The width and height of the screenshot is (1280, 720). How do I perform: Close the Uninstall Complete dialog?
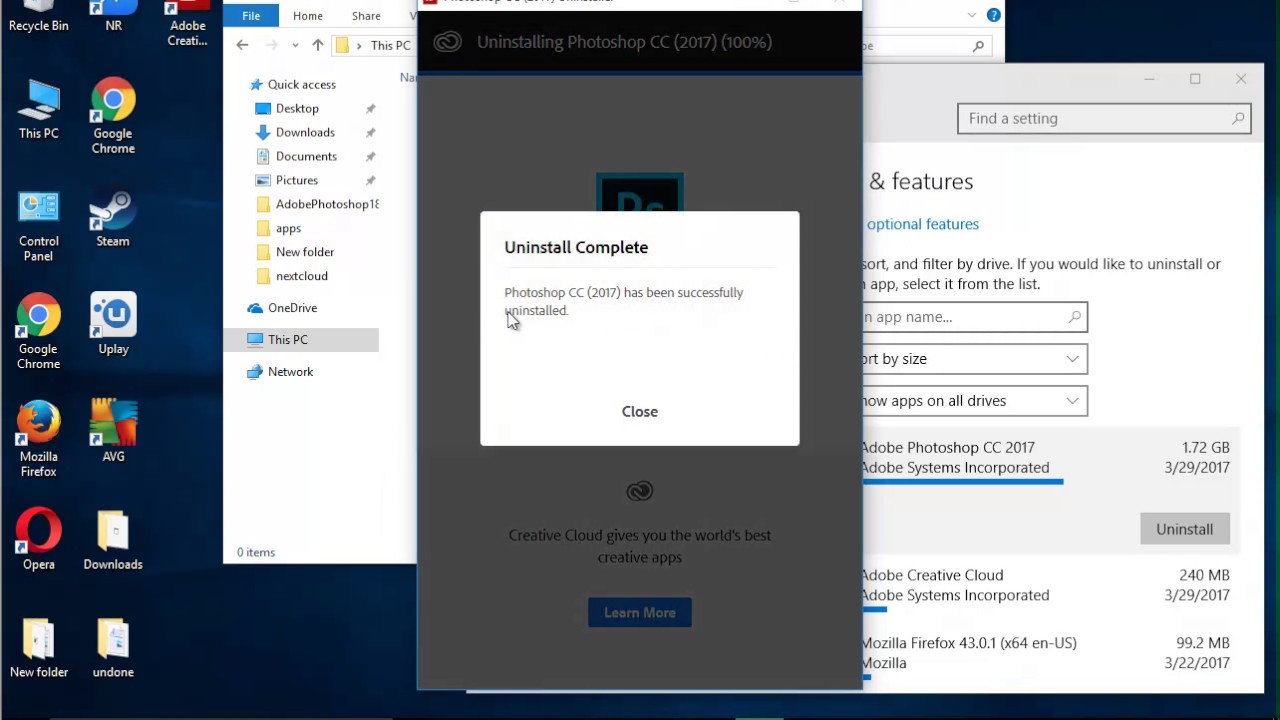click(639, 411)
